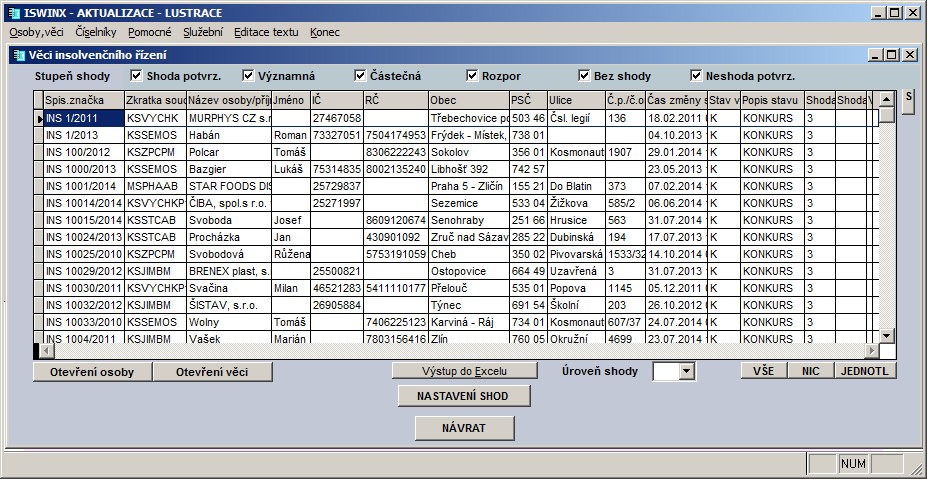
Task: Click the name cell Habán
Action: pos(229,135)
